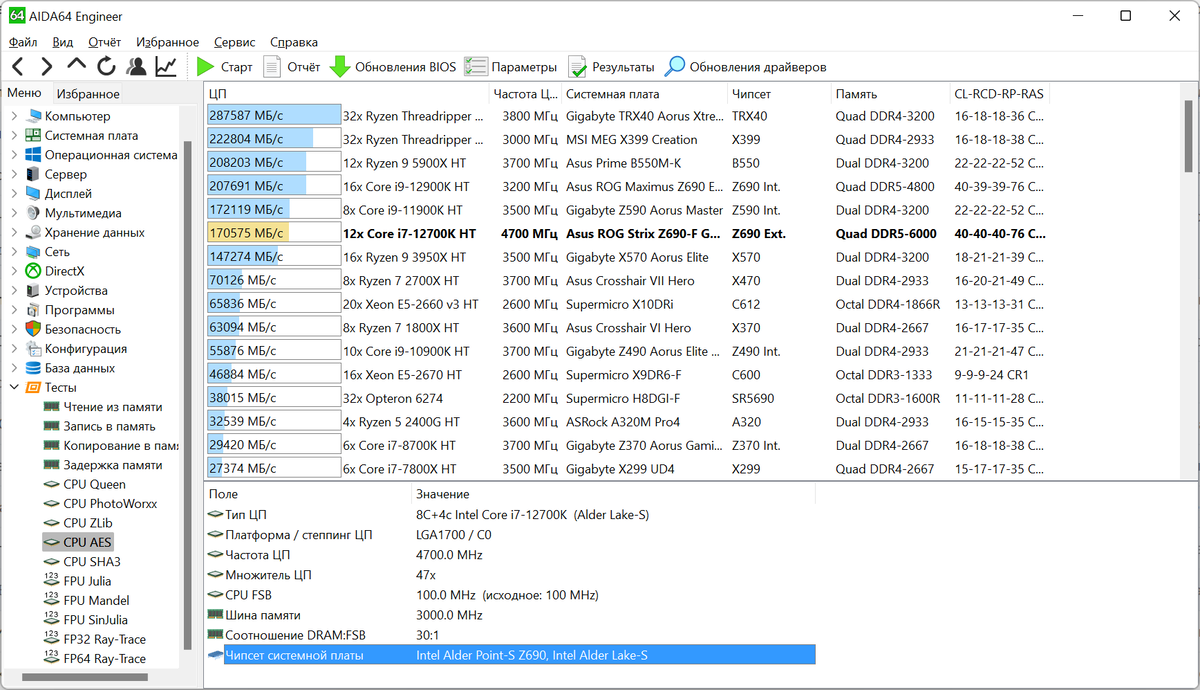1200x690 pixels.
Task: Select the FPU Julia test
Action: (x=87, y=581)
